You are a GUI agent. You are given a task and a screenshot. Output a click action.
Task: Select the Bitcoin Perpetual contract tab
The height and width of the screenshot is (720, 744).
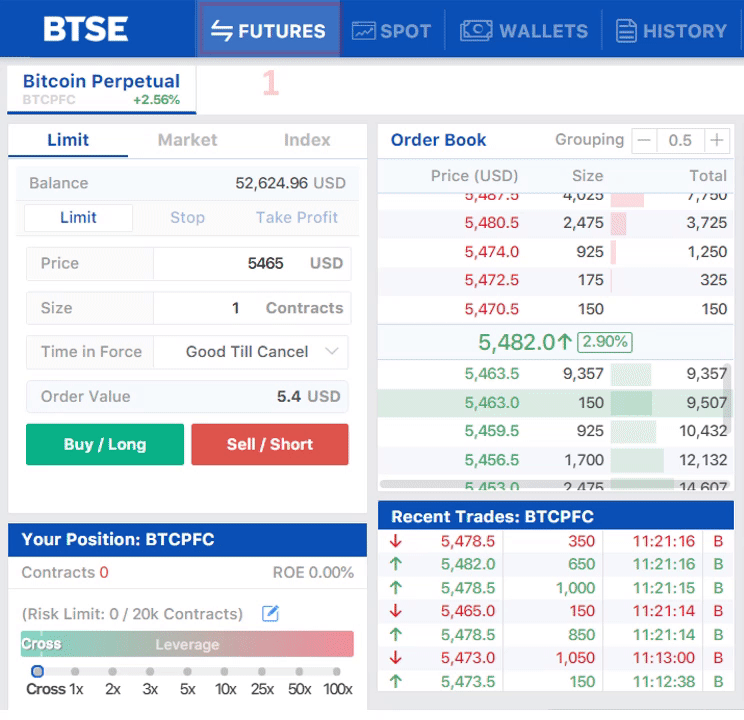102,89
